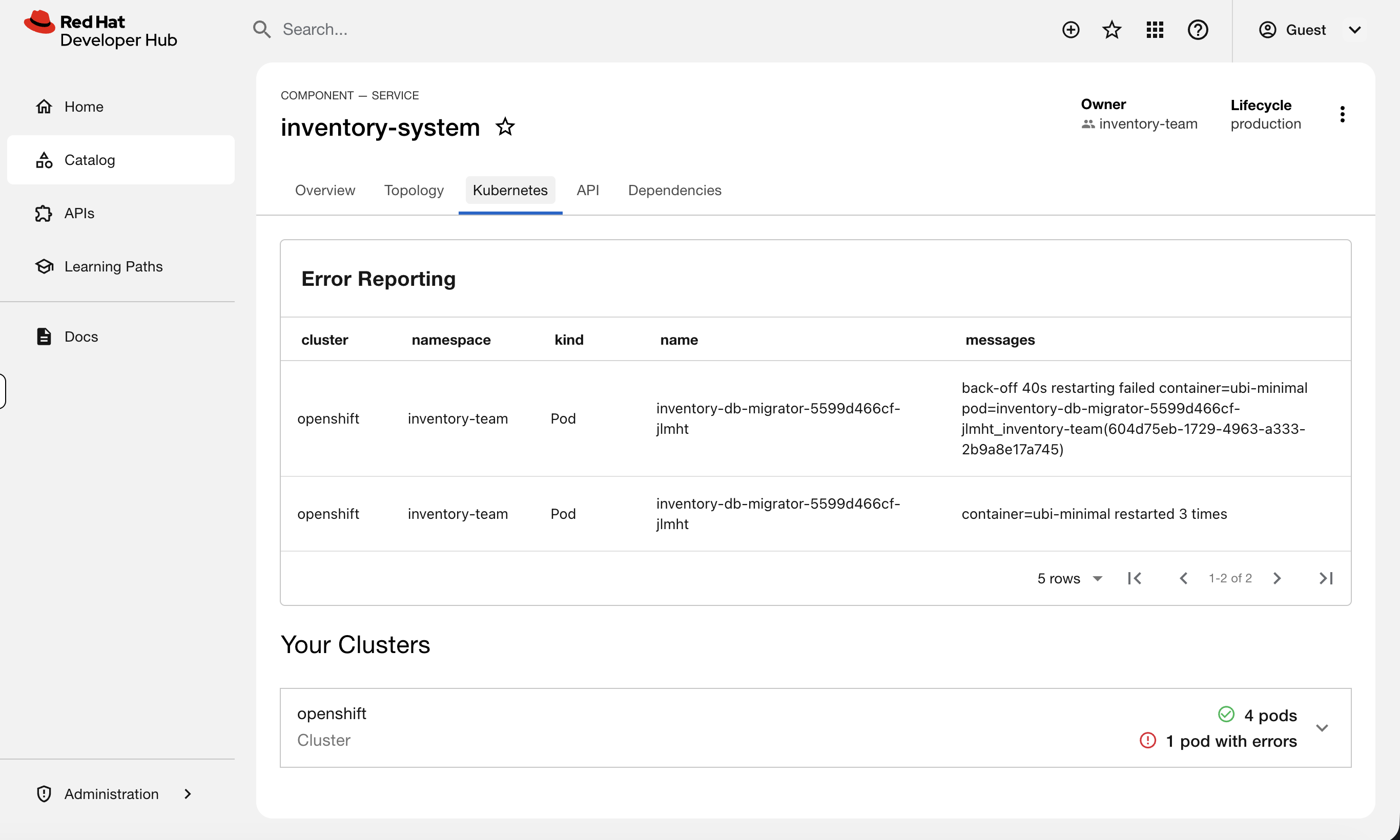Sort by the cluster column header
The image size is (1400, 840).
click(324, 340)
